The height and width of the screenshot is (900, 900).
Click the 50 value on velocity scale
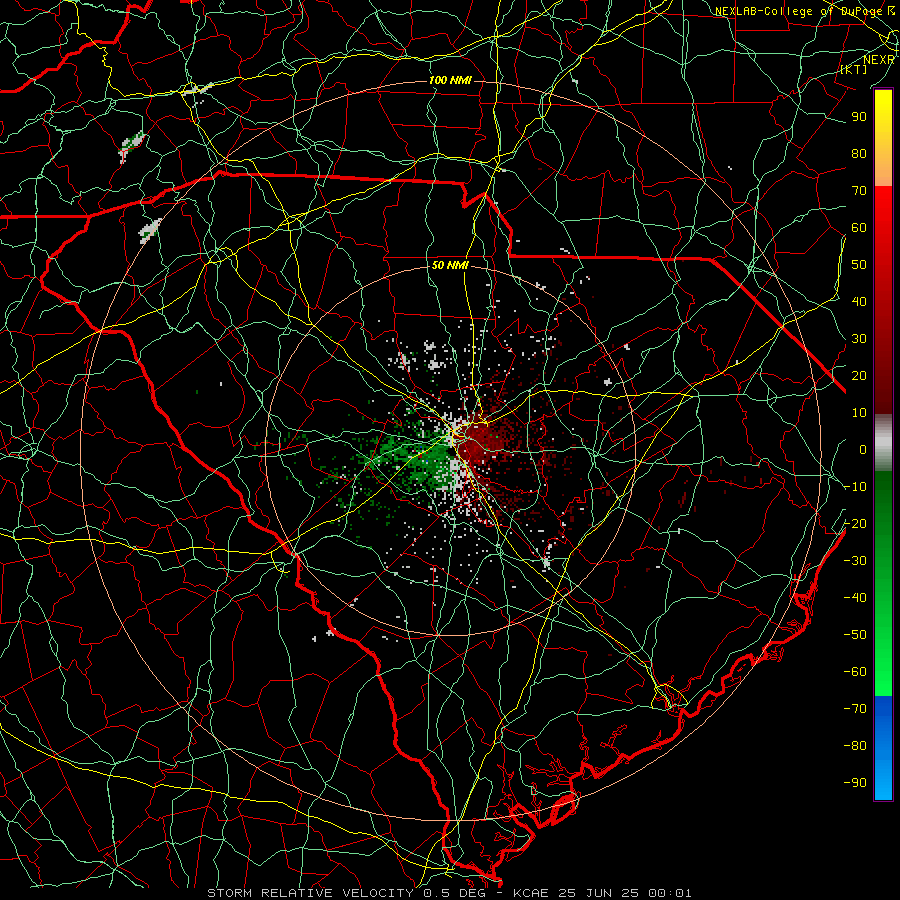(859, 265)
